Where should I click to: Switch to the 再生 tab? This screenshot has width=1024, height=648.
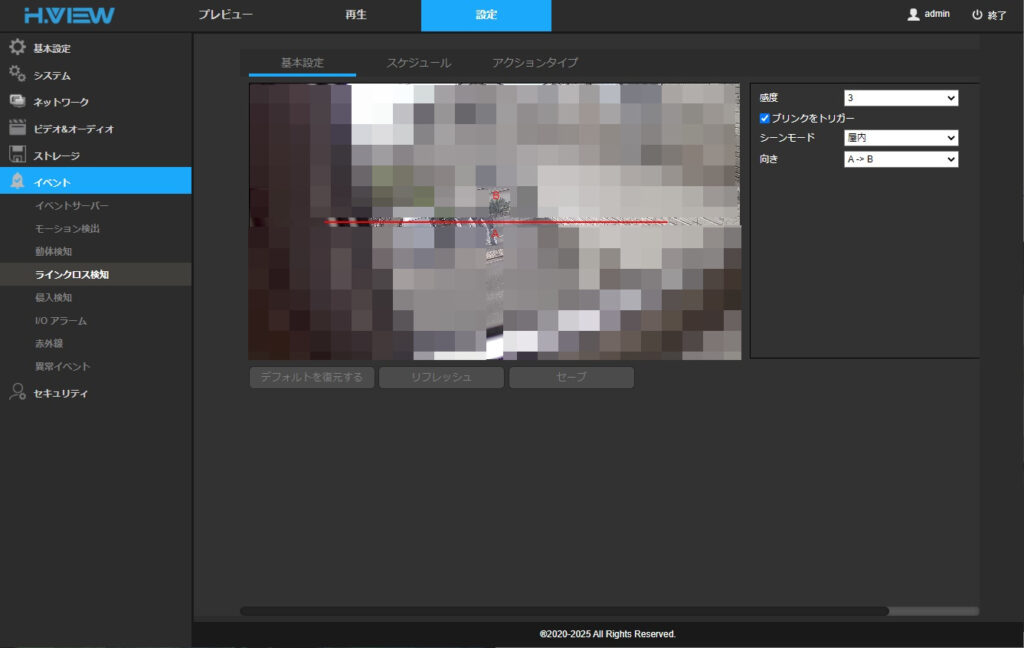[x=356, y=15]
